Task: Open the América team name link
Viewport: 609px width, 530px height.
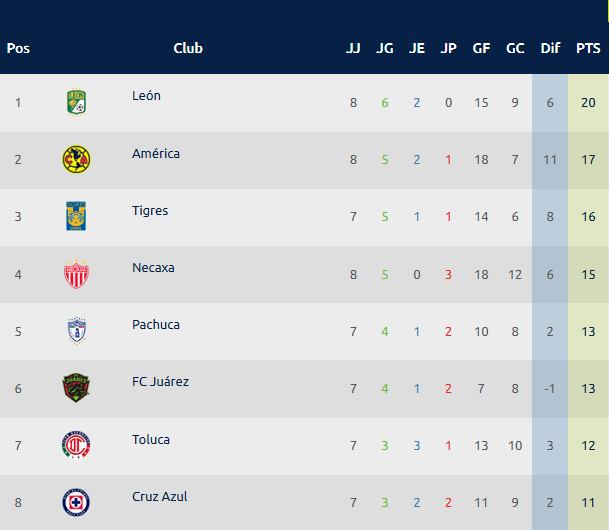Action: click(x=156, y=154)
